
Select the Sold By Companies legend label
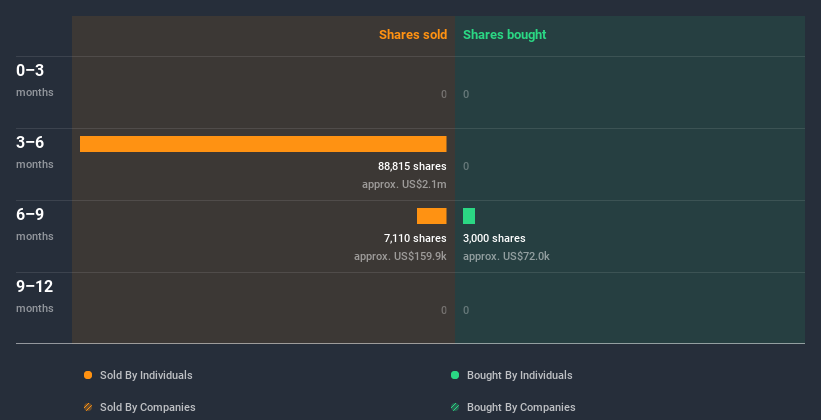point(148,407)
